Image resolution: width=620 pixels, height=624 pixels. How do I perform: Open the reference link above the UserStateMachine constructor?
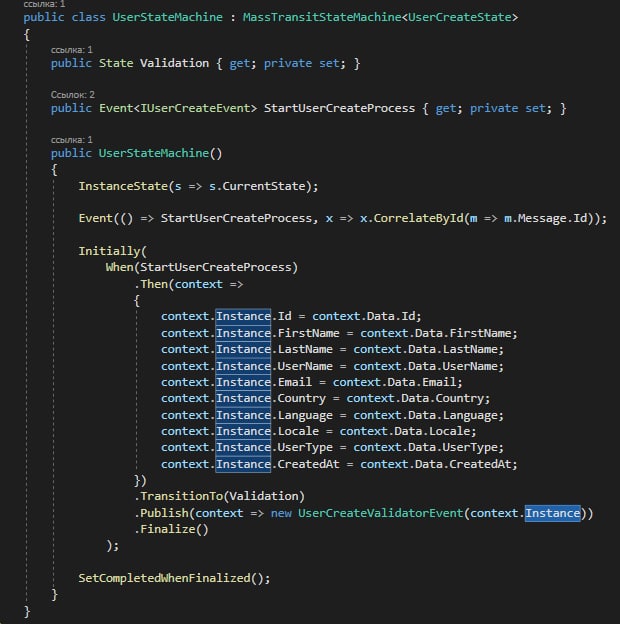[x=72, y=140]
